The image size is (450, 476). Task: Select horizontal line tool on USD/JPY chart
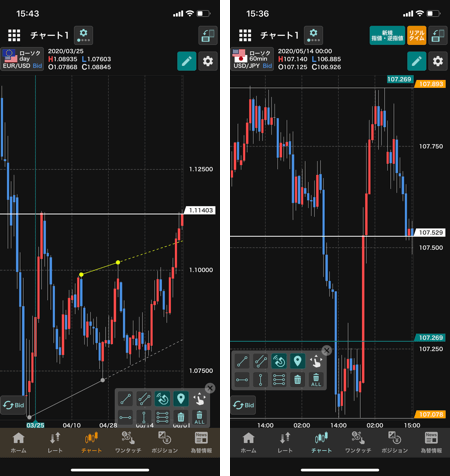(x=242, y=380)
